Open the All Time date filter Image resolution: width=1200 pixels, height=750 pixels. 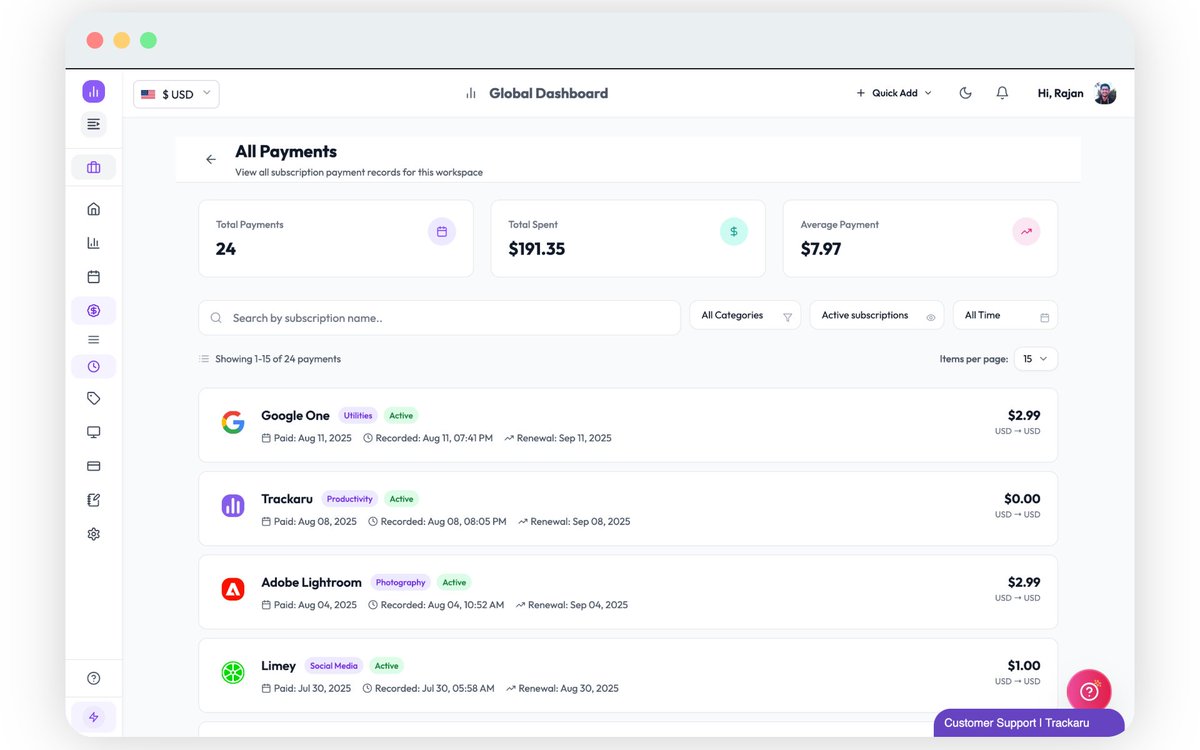point(1005,316)
